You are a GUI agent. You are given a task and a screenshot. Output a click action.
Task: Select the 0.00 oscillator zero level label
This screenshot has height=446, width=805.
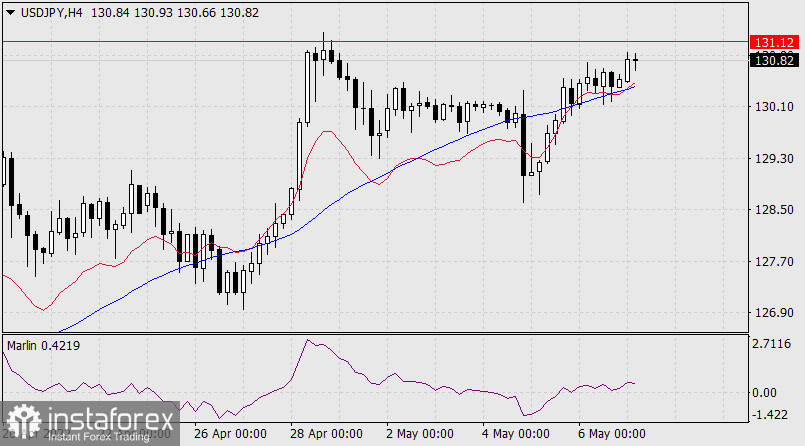(x=764, y=393)
